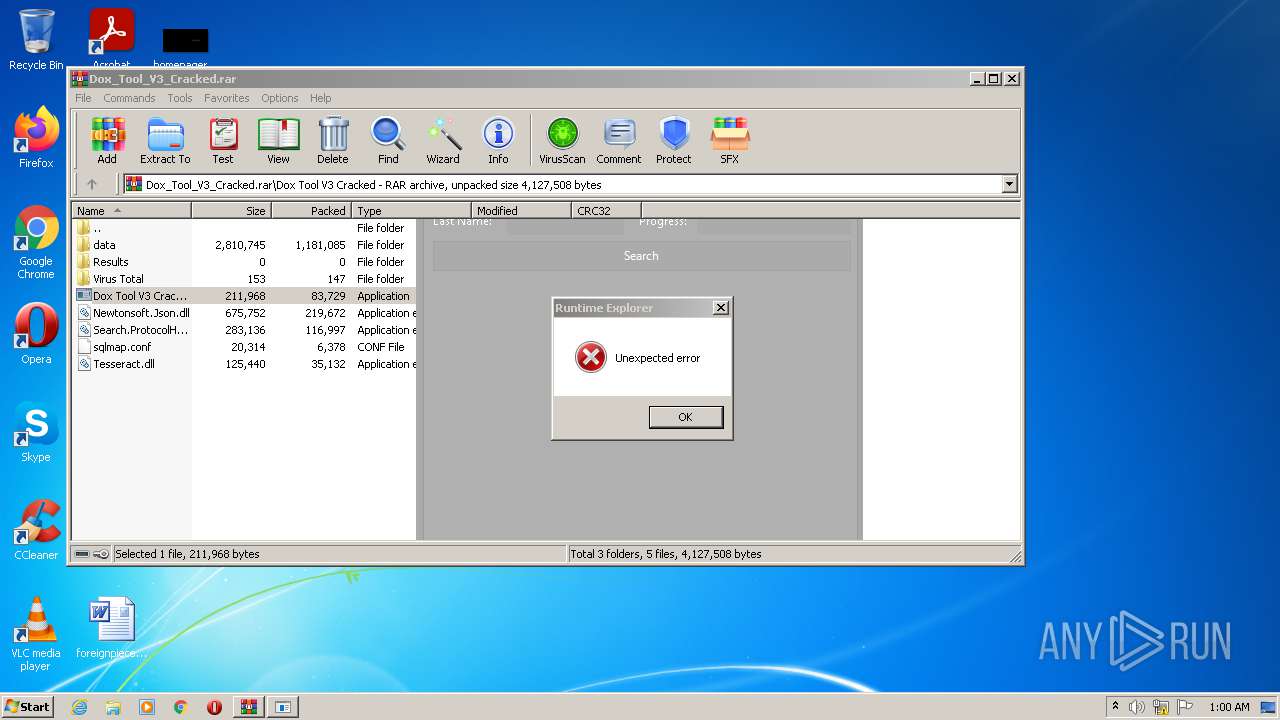Click the drive icon in status bar
Image resolution: width=1280 pixels, height=720 pixels.
coord(82,554)
